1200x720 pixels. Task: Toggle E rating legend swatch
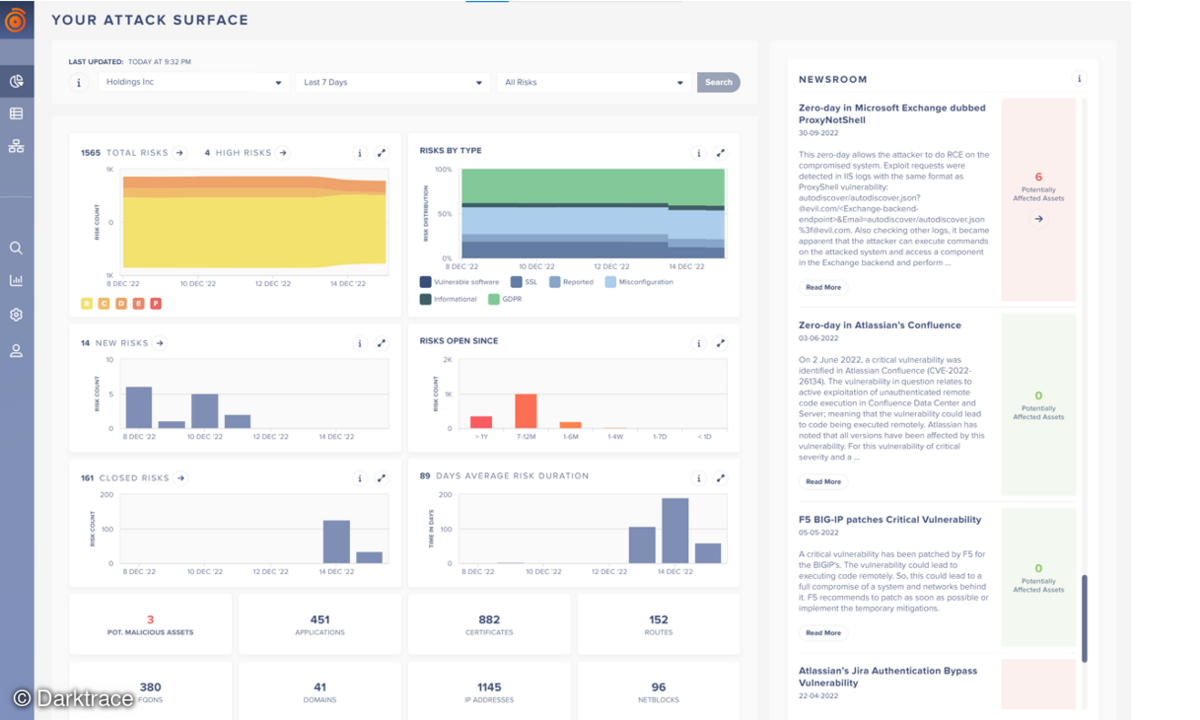pyautogui.click(x=138, y=303)
